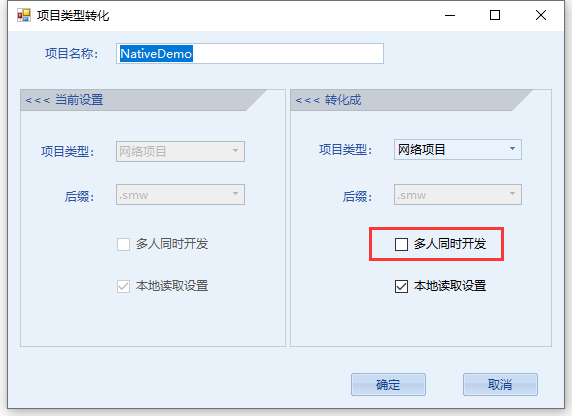The height and width of the screenshot is (416, 572).
Task: Uncheck 本地读取设置 checkbox under 转化成
Action: click(x=401, y=286)
